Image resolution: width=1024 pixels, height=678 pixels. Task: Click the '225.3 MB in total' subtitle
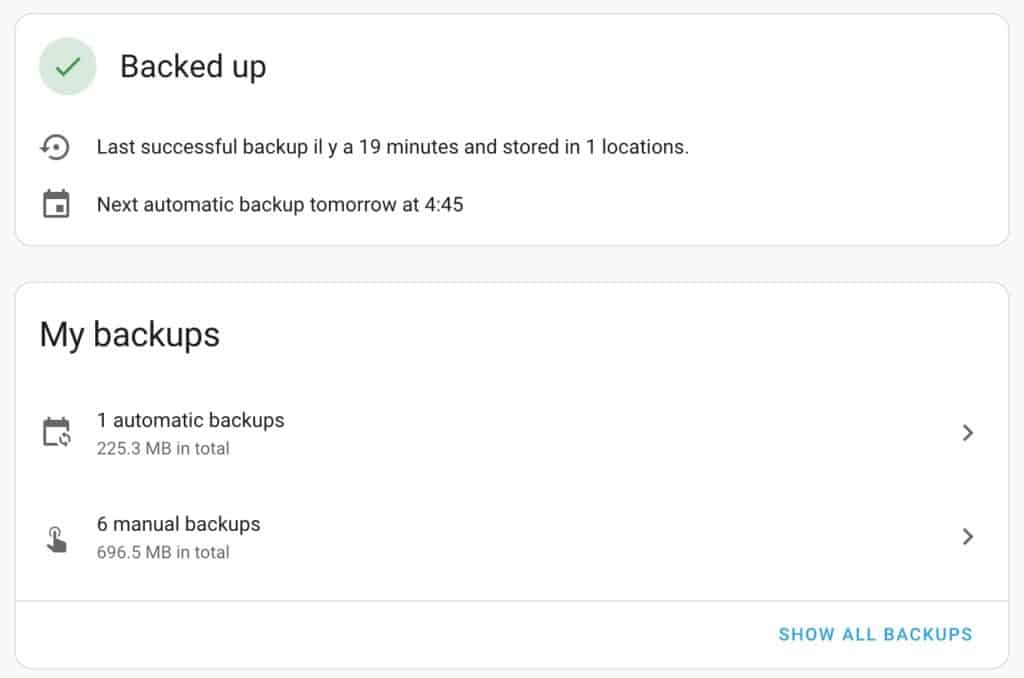coord(163,449)
